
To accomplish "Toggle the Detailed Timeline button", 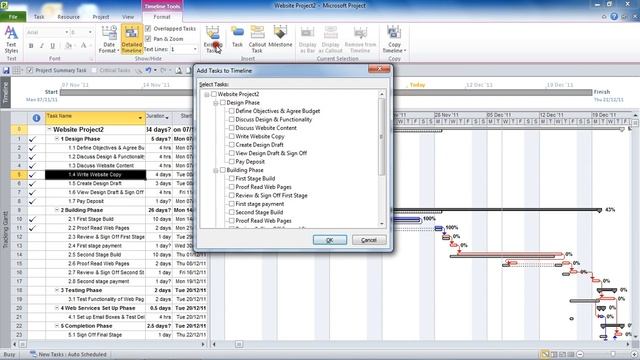I will [131, 39].
